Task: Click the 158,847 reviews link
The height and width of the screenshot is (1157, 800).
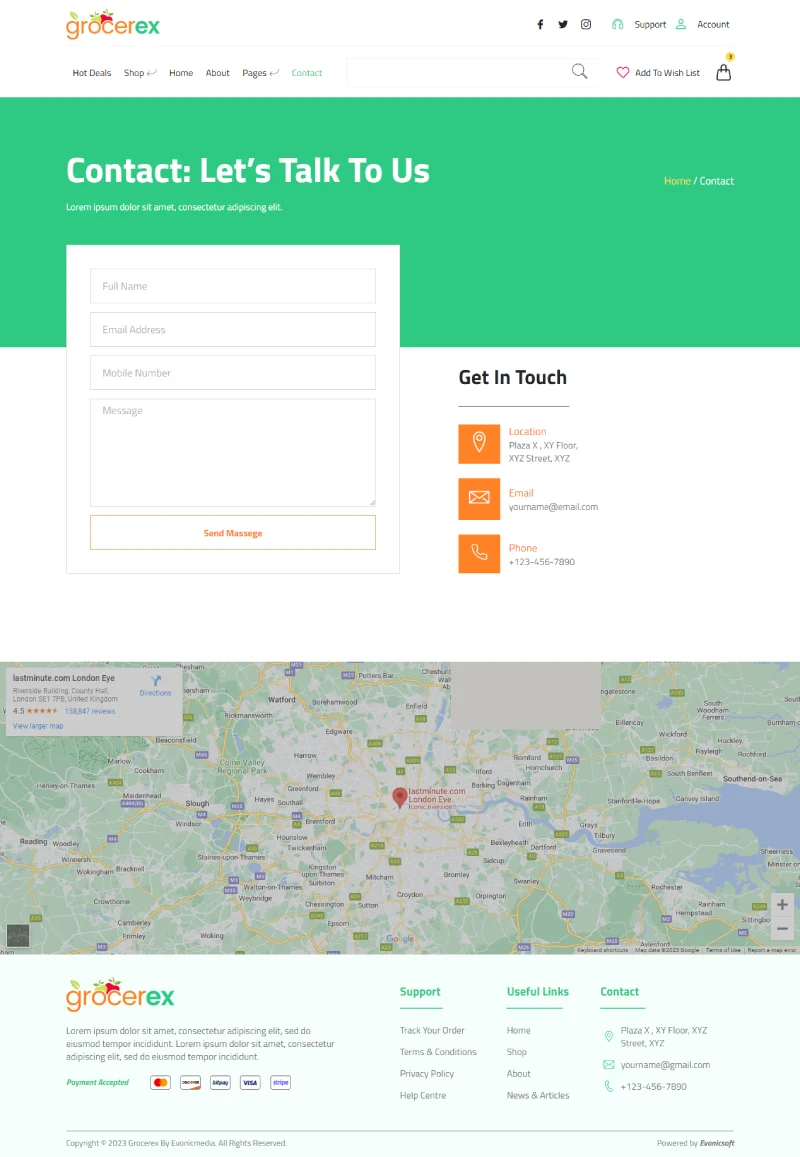Action: point(90,711)
